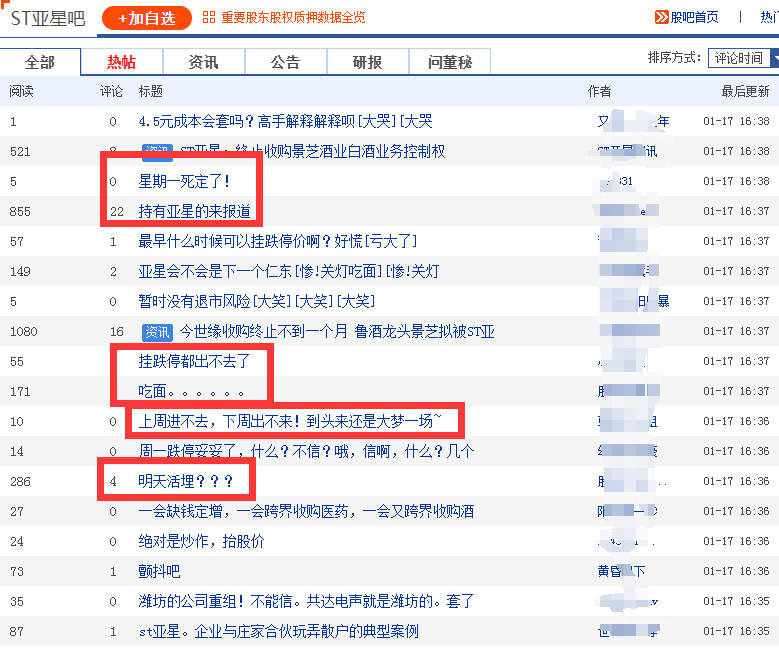Switch to the 问董秘 tab
Viewport: 779px width, 650px height.
tap(450, 62)
